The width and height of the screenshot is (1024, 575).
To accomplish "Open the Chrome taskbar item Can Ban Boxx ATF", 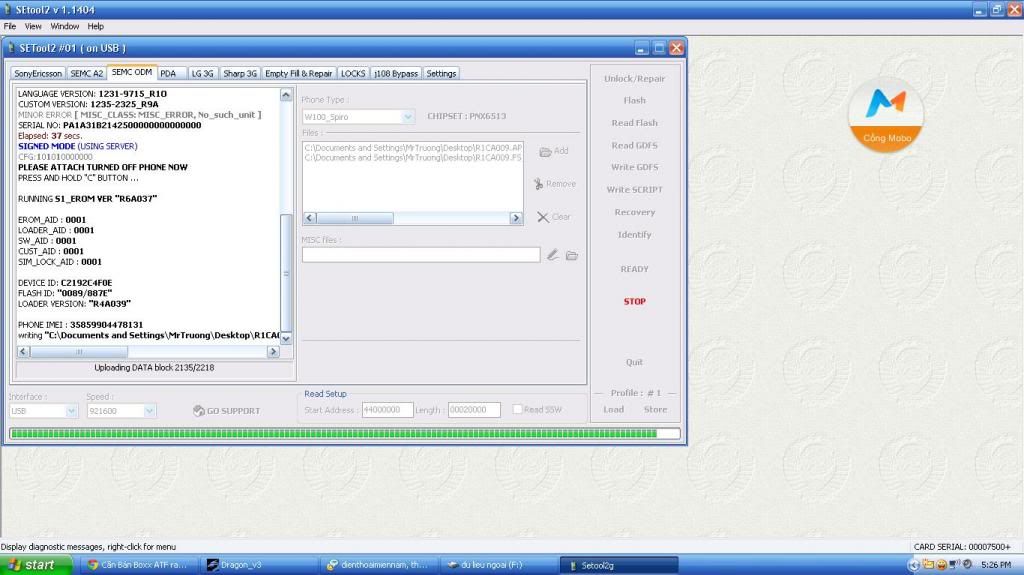I will tap(139, 565).
